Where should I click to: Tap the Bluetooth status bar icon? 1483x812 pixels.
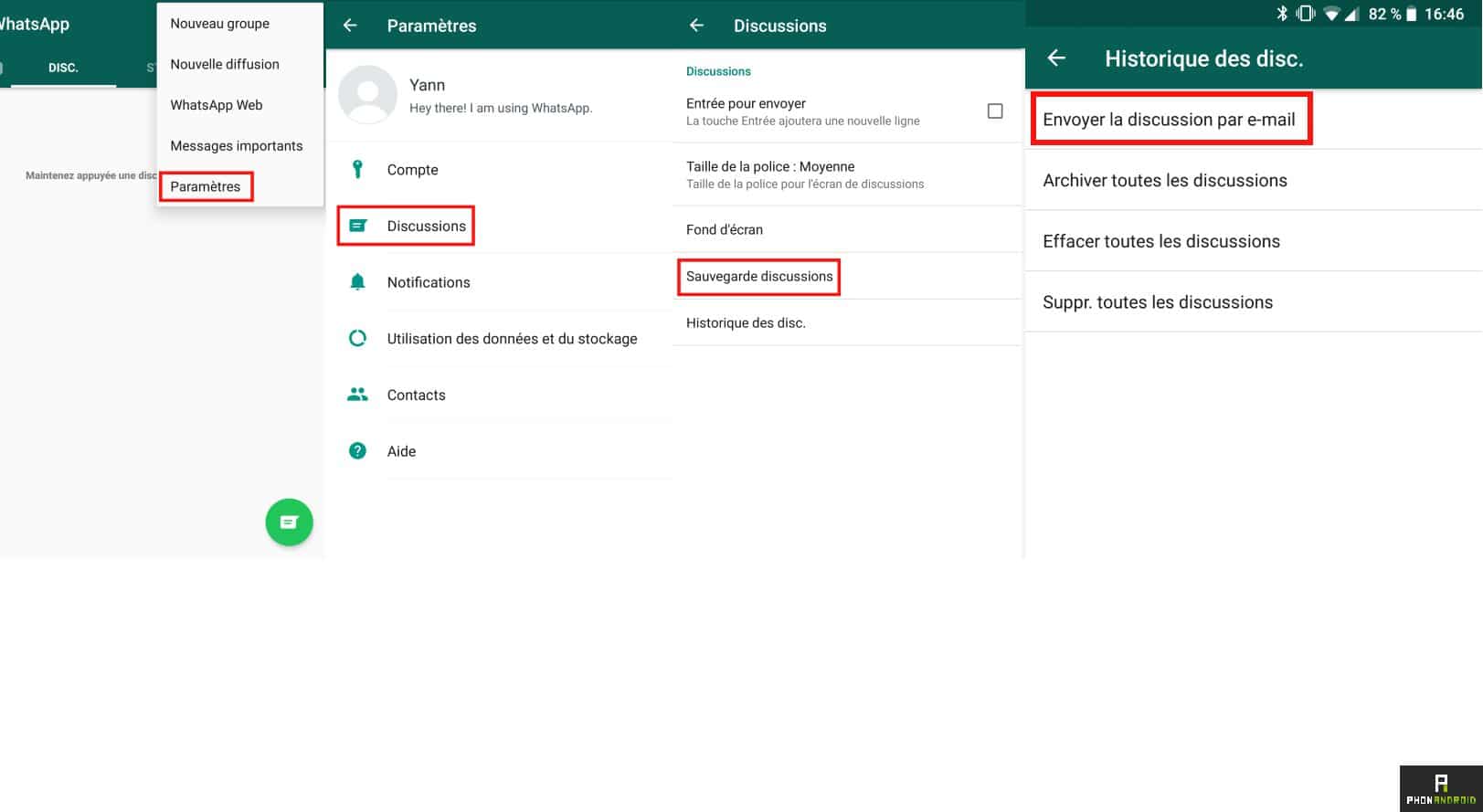1282,14
